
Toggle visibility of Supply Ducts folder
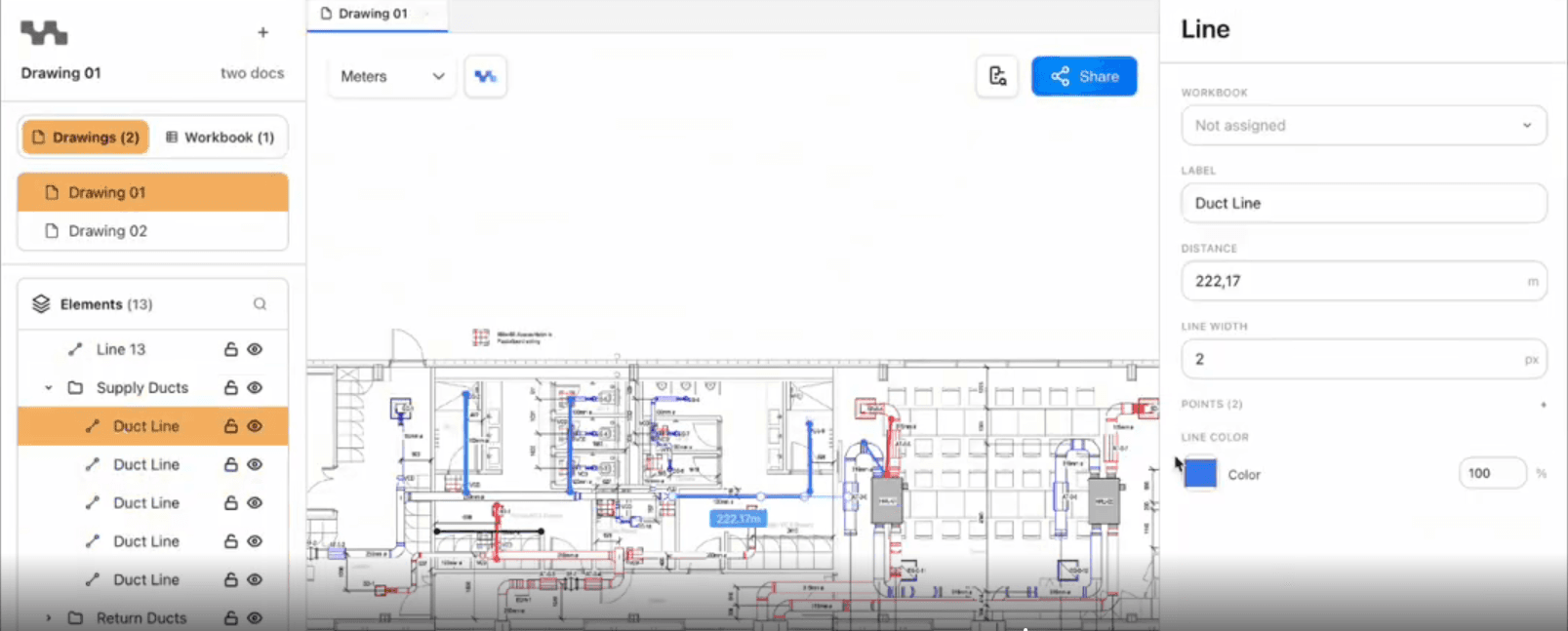255,387
